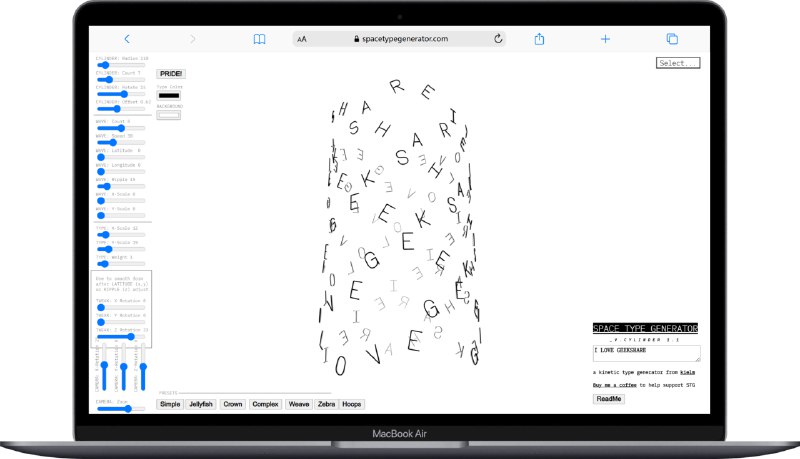
Task: Click the text box containing 'I LOVE GEEKSHARE'
Action: coord(645,353)
